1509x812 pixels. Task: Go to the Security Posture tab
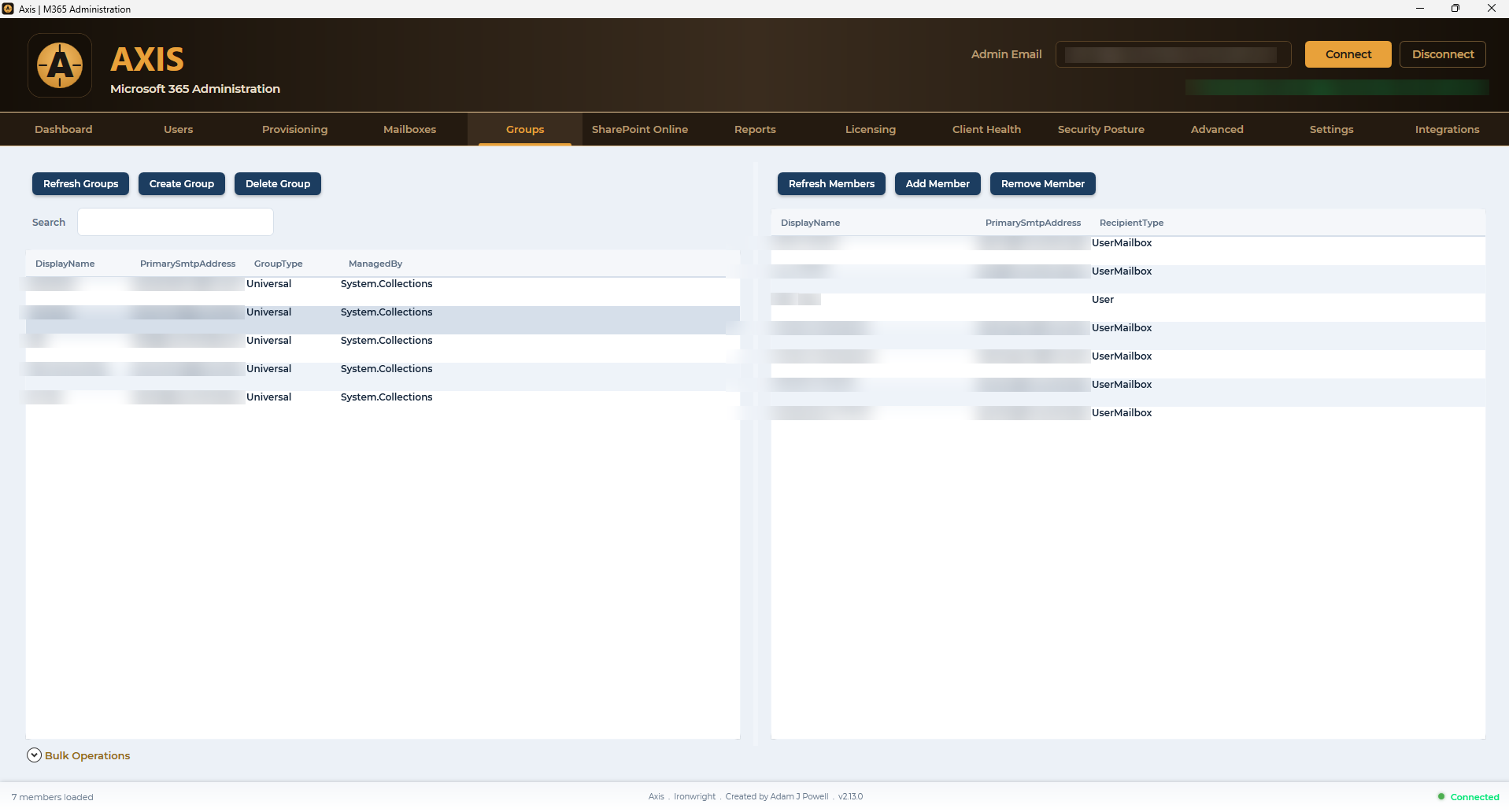tap(1100, 129)
